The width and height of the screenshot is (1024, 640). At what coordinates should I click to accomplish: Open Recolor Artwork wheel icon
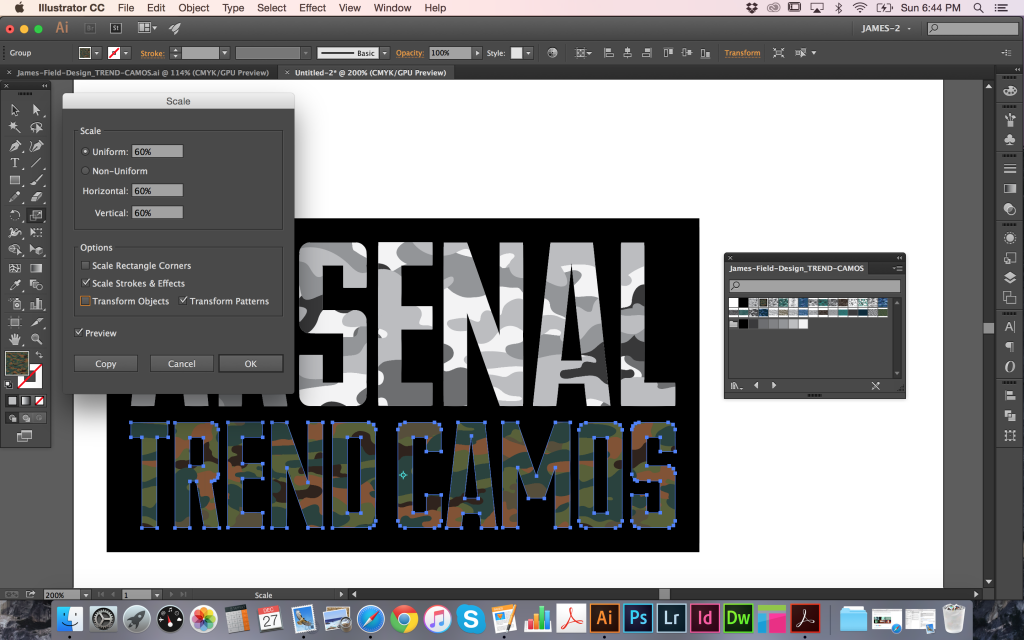tap(552, 53)
